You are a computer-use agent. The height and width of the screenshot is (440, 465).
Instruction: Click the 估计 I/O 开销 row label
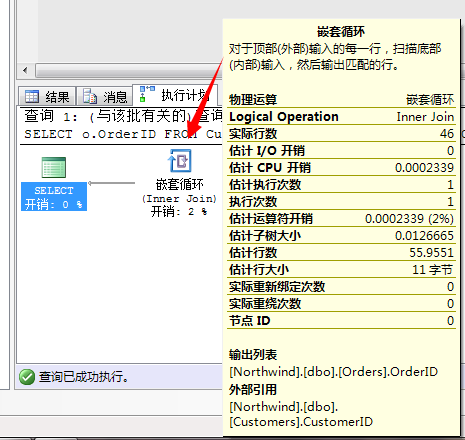click(x=267, y=151)
